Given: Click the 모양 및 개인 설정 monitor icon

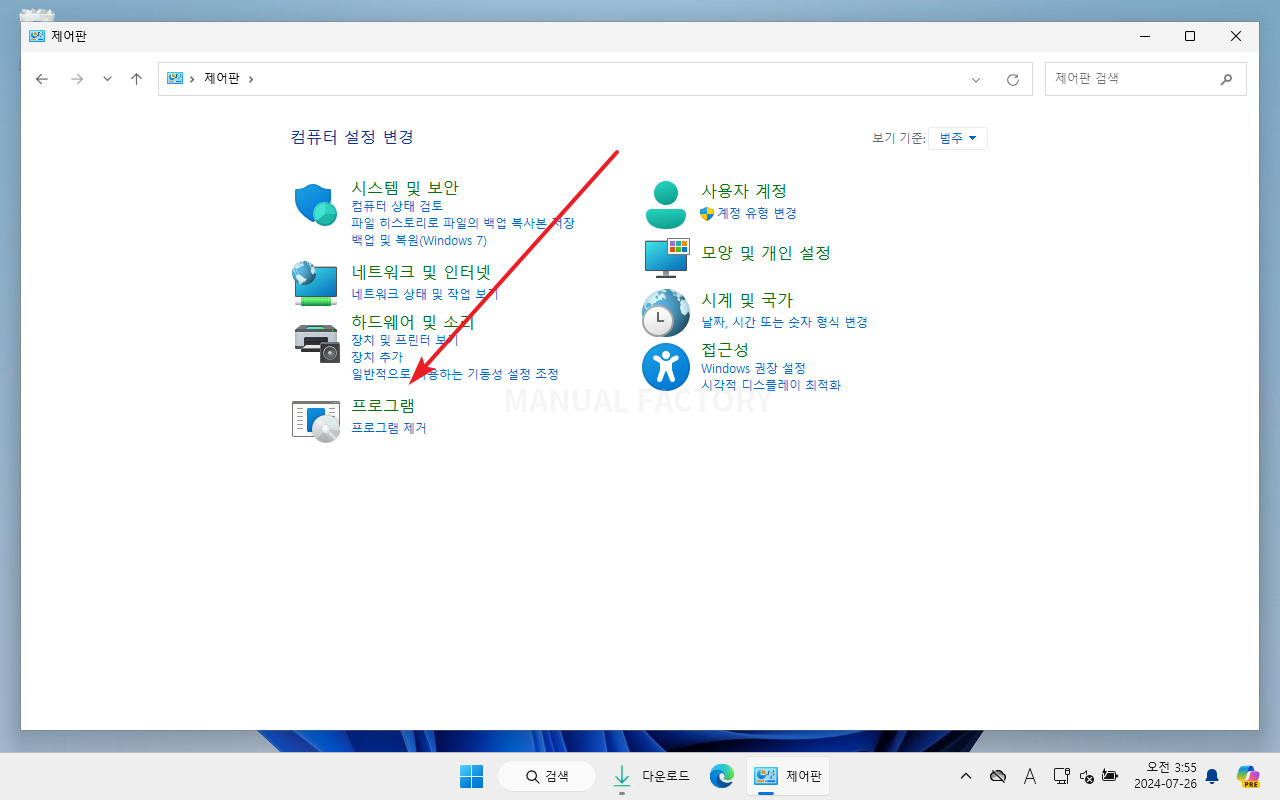Looking at the screenshot, I should click(x=667, y=257).
